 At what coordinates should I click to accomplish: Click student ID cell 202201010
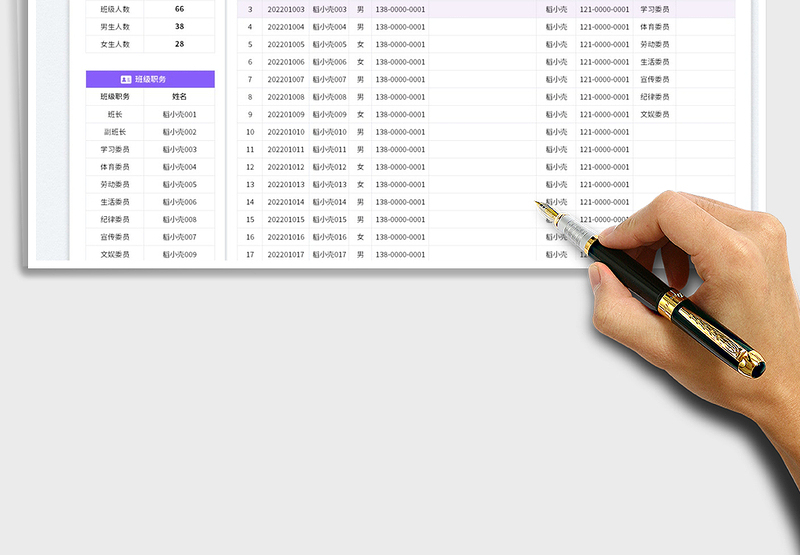point(286,132)
